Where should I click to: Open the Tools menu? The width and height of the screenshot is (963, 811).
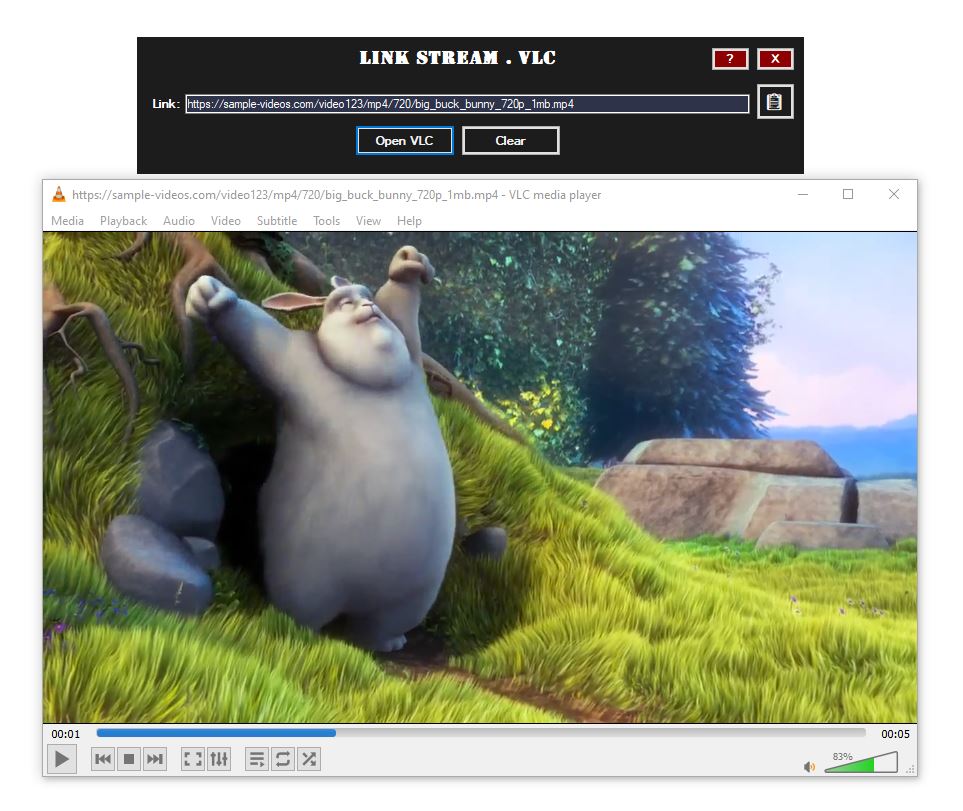tap(326, 220)
